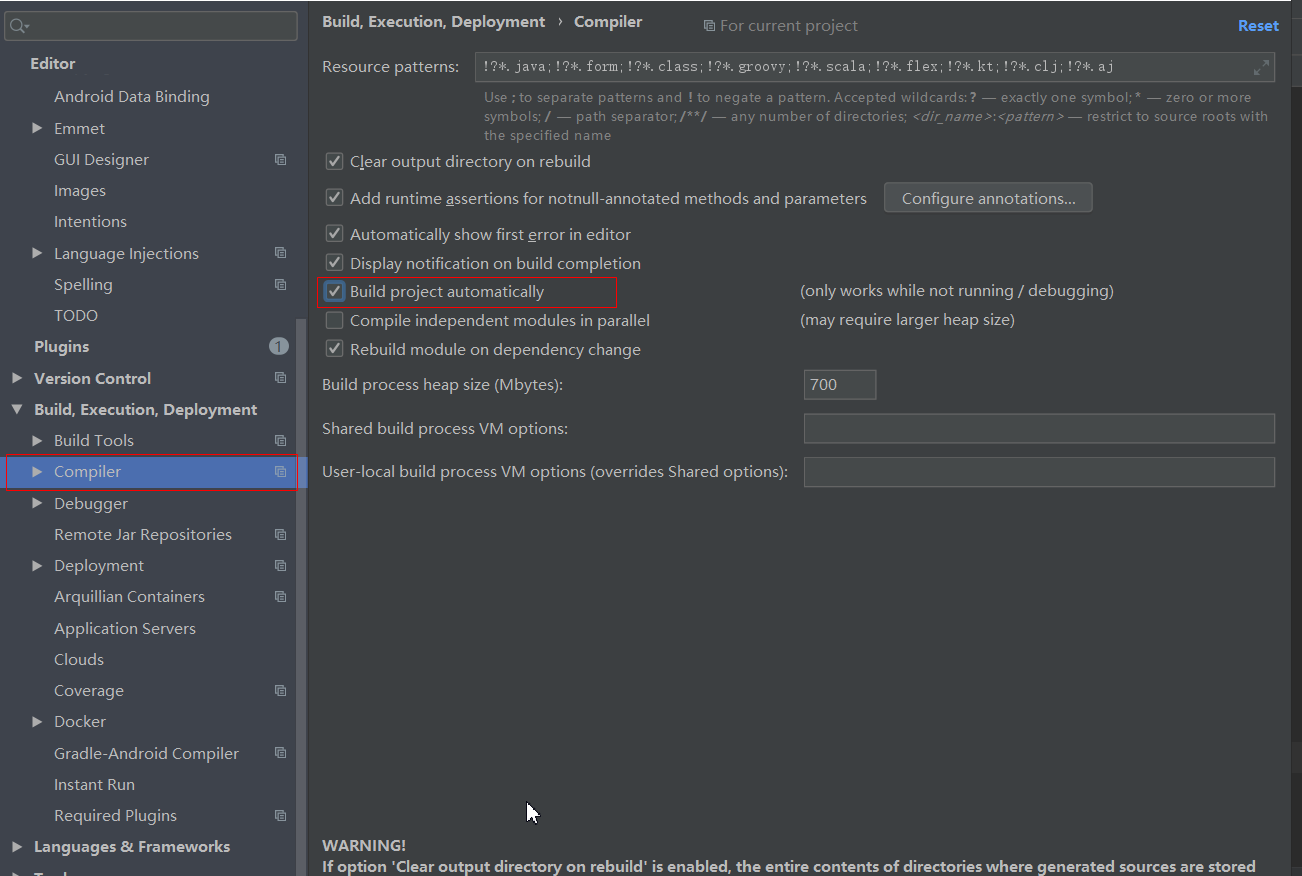Select the TODO settings page
This screenshot has height=876, width=1302.
point(76,315)
